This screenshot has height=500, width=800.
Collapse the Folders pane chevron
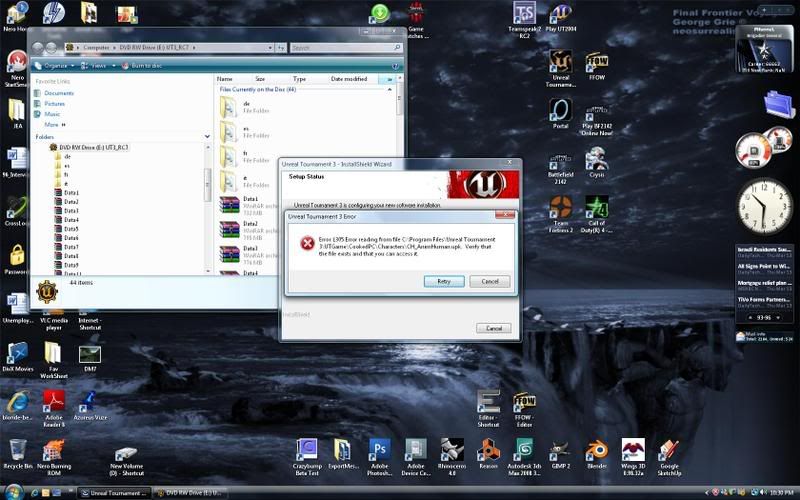207,137
